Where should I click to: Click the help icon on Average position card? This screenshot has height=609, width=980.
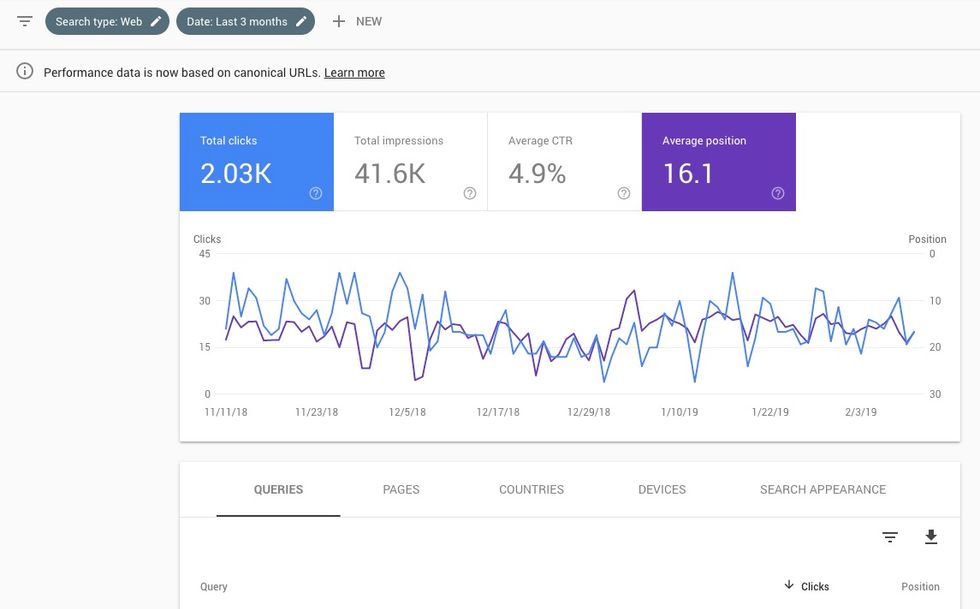click(x=778, y=193)
